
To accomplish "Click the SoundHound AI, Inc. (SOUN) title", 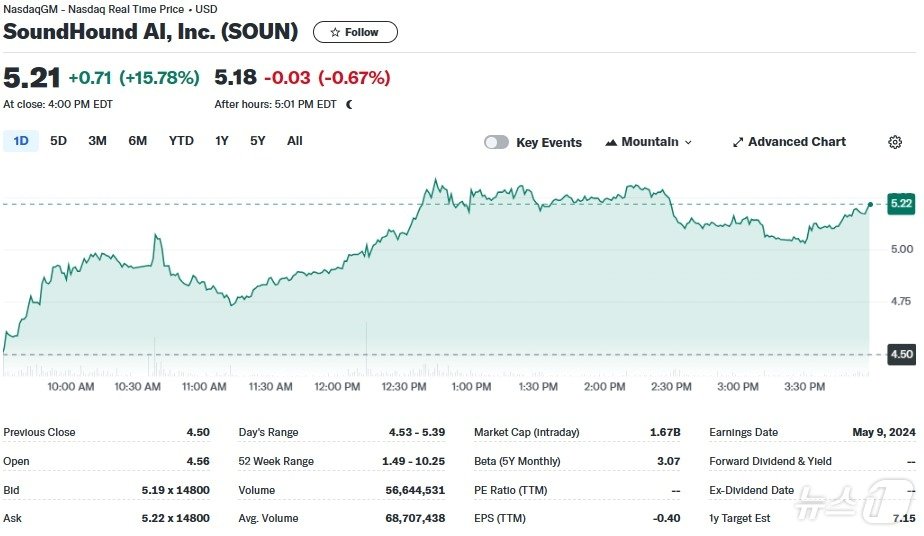I will (151, 32).
